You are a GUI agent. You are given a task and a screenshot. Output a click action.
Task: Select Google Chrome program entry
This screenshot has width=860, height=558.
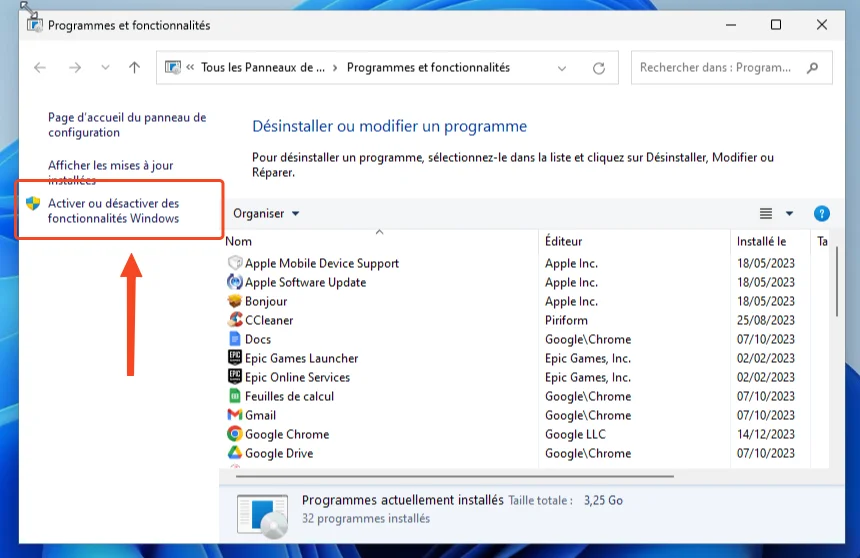287,435
